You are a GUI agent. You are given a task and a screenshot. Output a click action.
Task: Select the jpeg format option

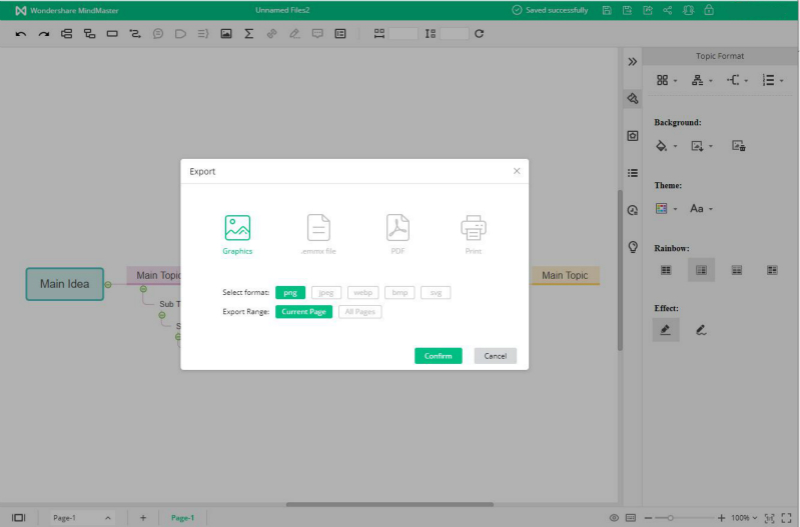pyautogui.click(x=326, y=293)
